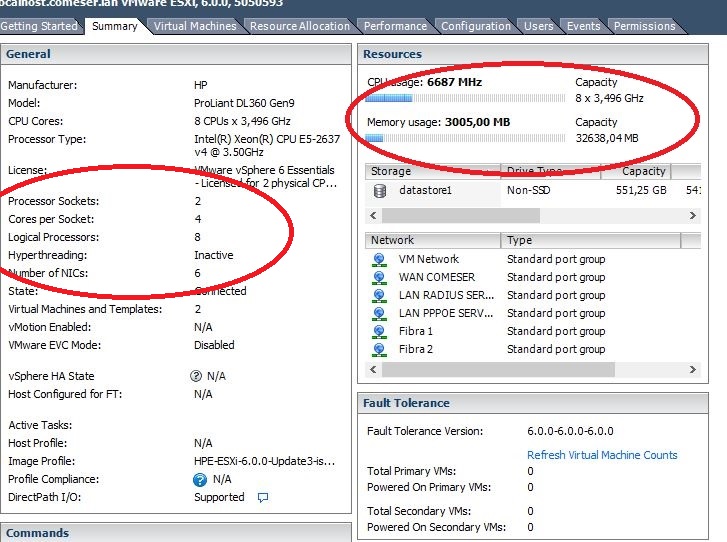This screenshot has width=727, height=542.
Task: Click the General panel header
Action: coord(176,54)
